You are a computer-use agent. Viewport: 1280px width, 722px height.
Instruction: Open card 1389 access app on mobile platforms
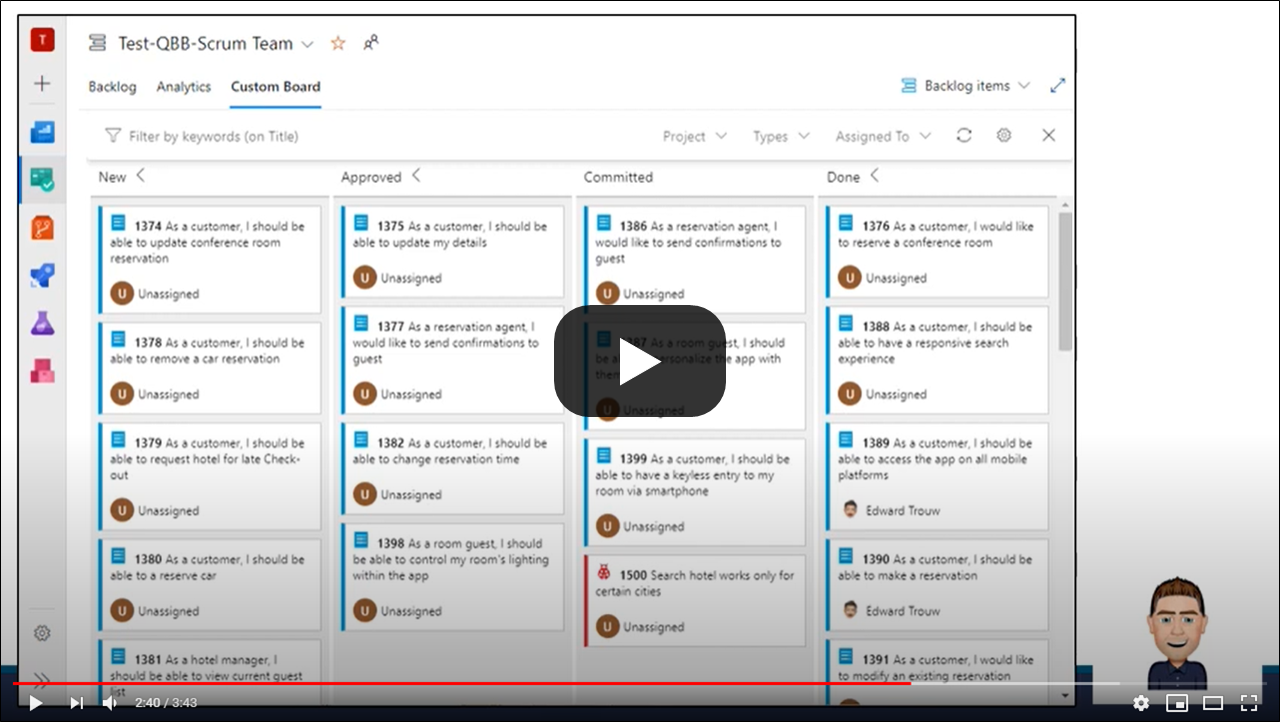(937, 476)
